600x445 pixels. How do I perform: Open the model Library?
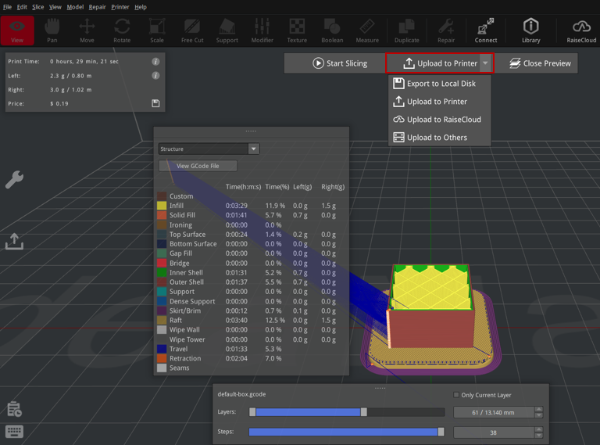[x=532, y=27]
